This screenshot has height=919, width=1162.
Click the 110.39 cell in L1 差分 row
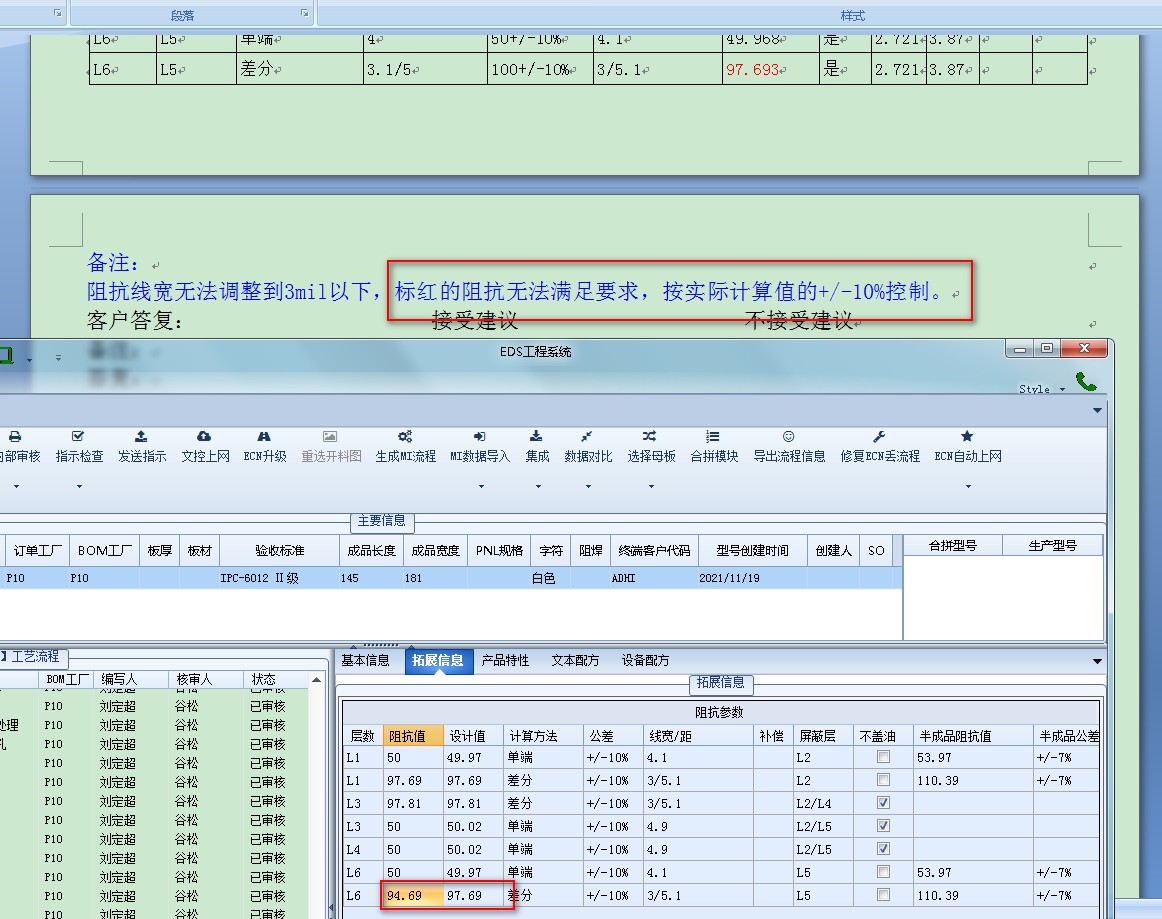973,780
